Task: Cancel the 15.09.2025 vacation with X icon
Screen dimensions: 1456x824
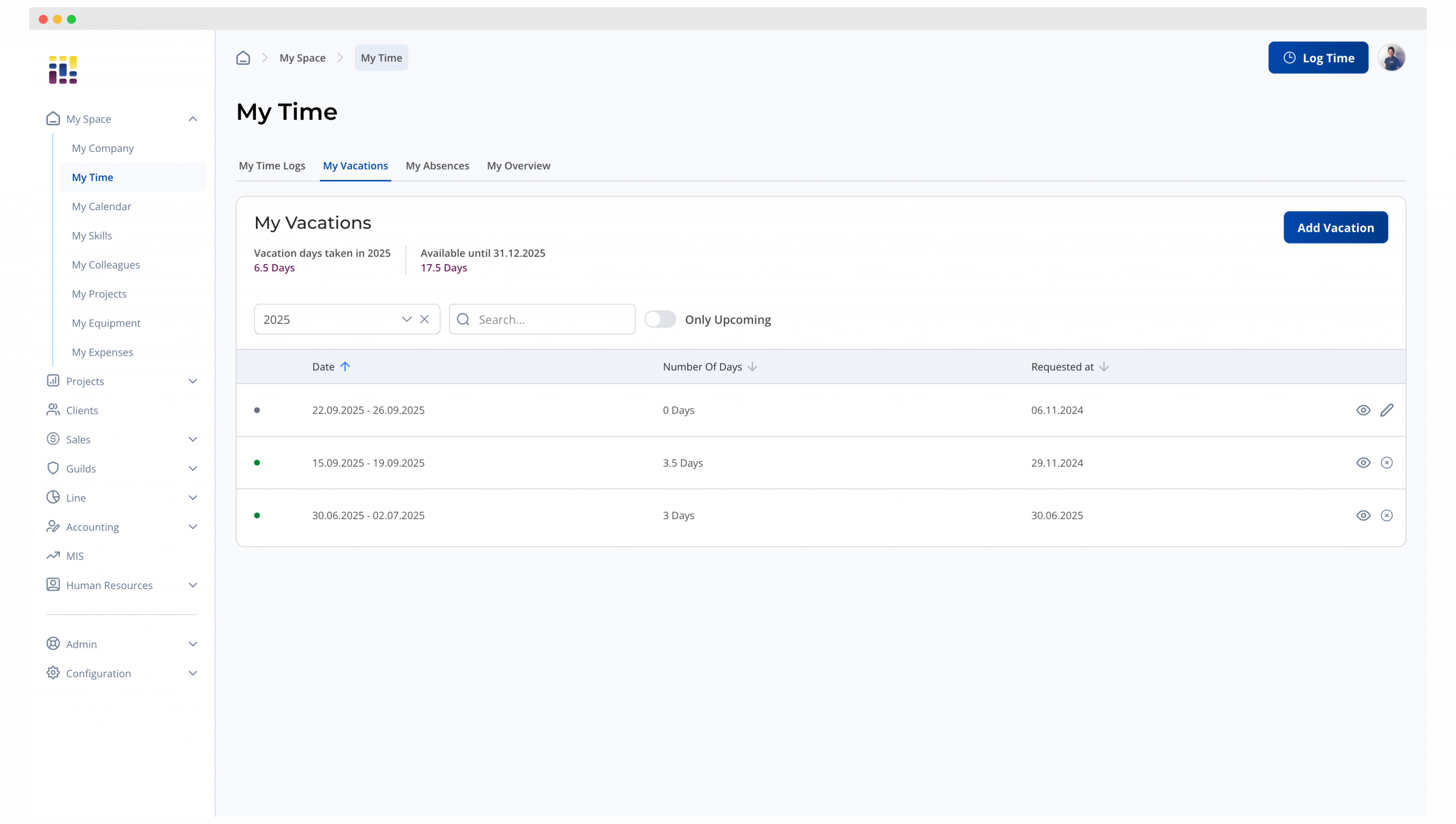Action: pyautogui.click(x=1387, y=463)
